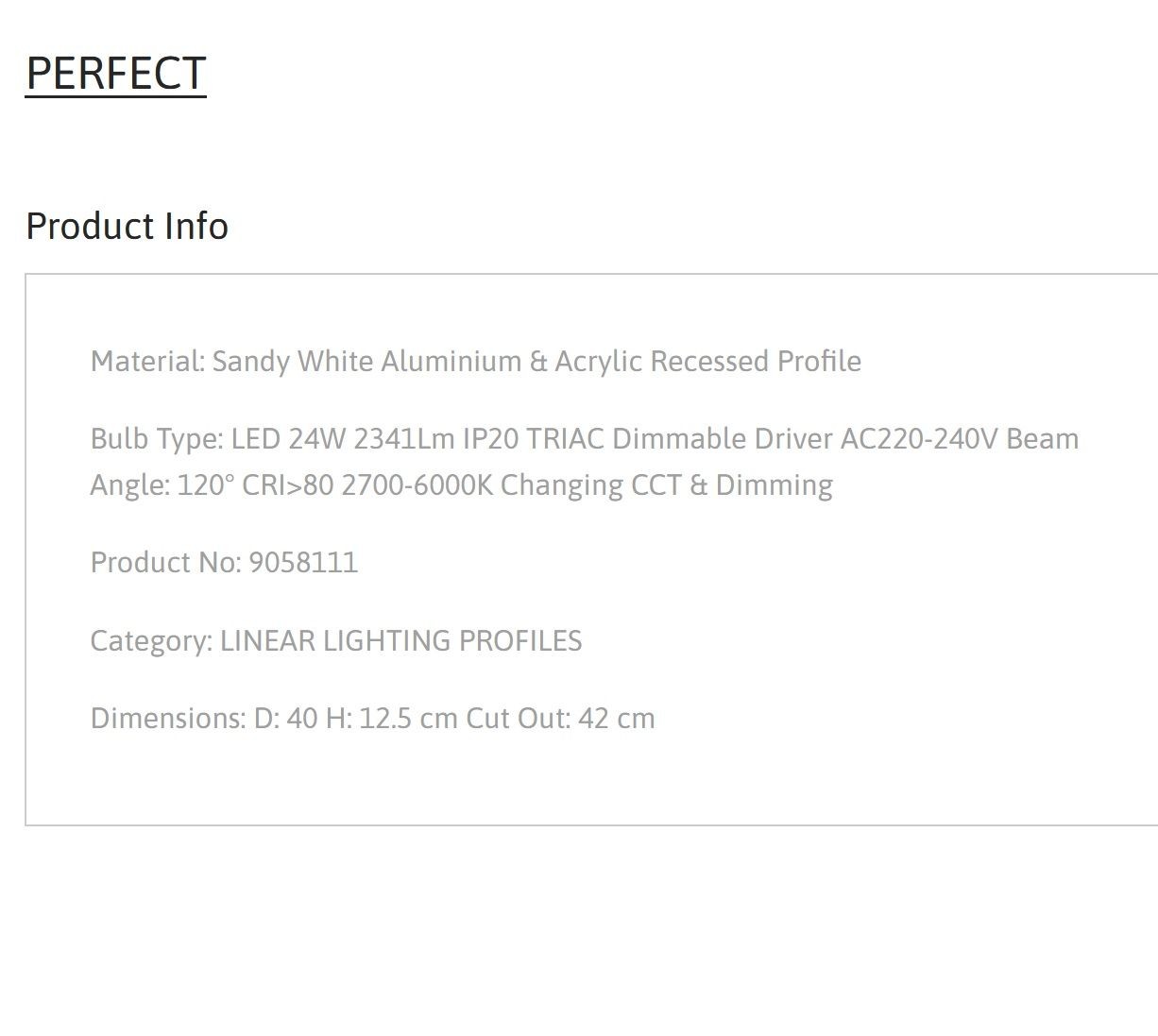Click the Product Info heading

[127, 227]
